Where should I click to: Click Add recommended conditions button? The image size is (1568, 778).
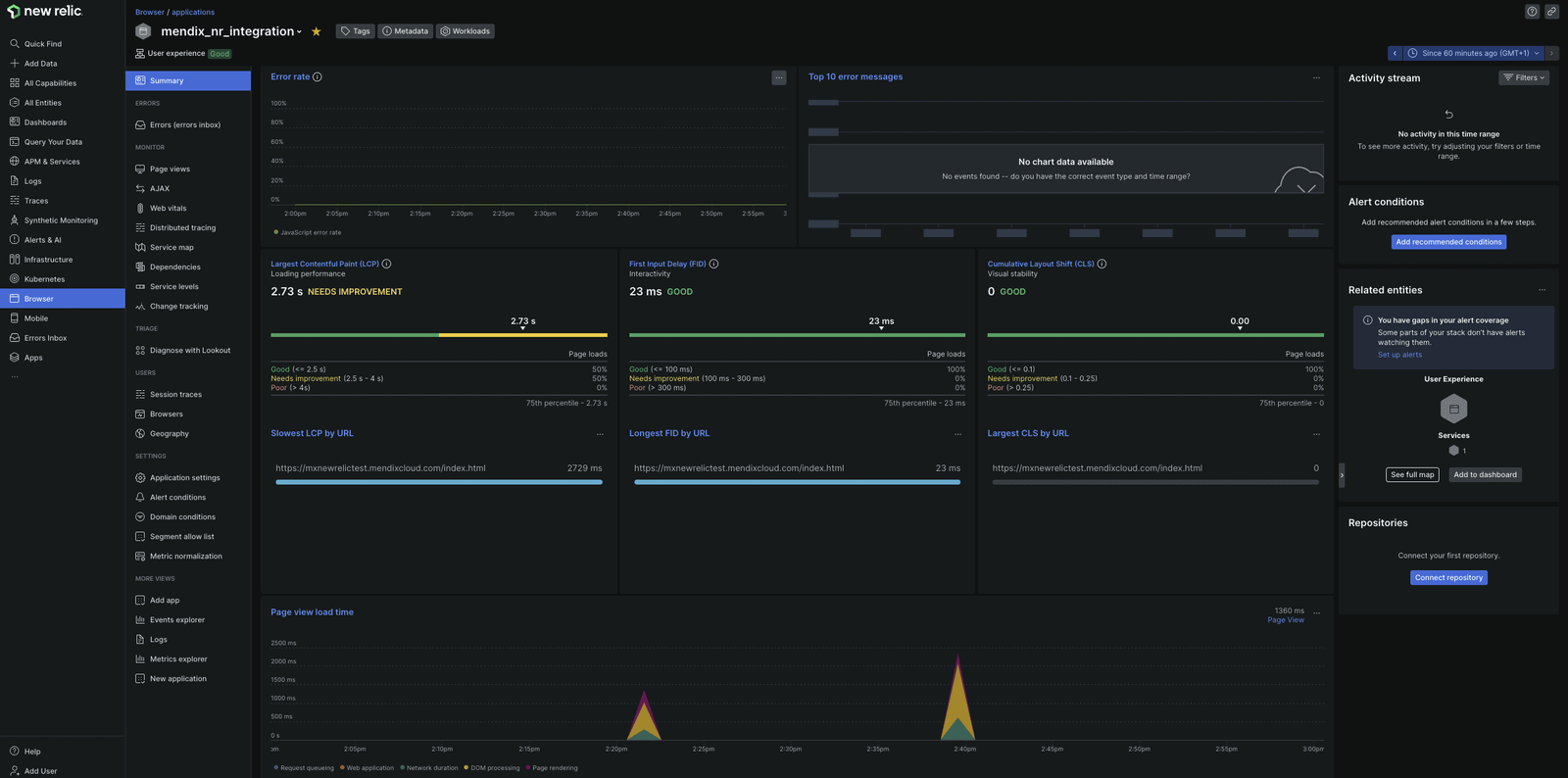coord(1448,242)
